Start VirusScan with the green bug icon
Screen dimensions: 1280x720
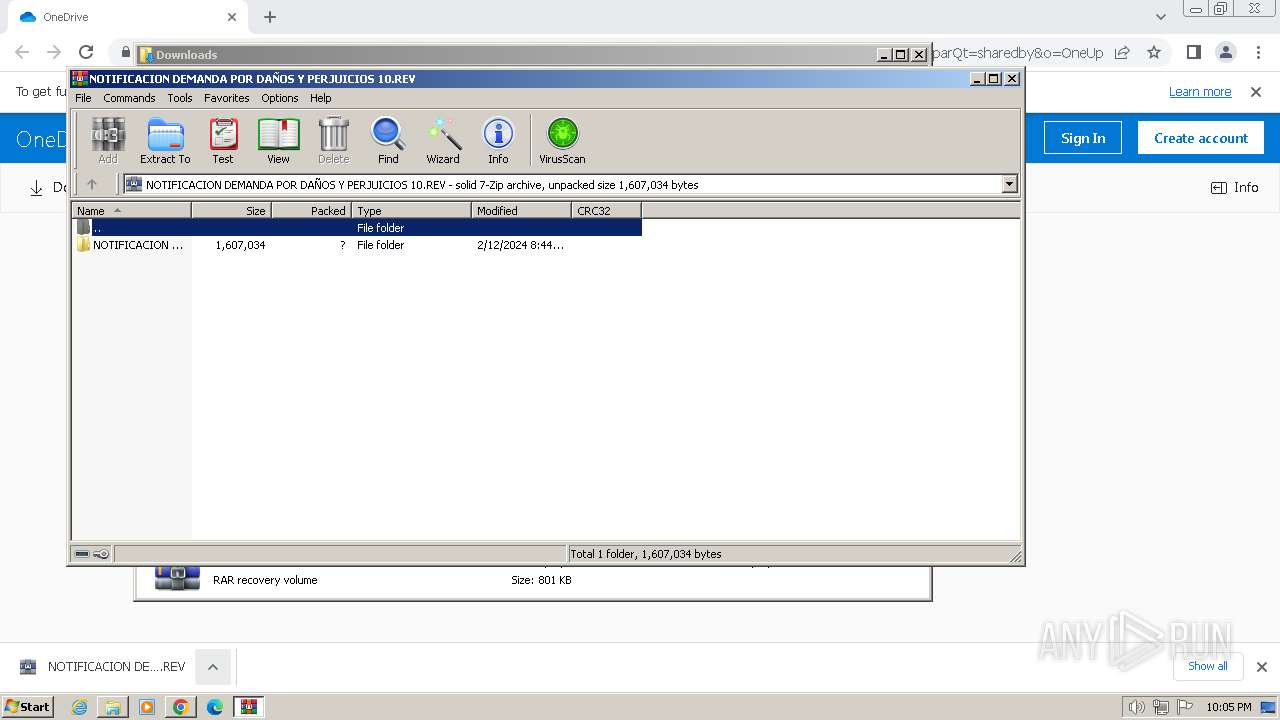pyautogui.click(x=562, y=140)
